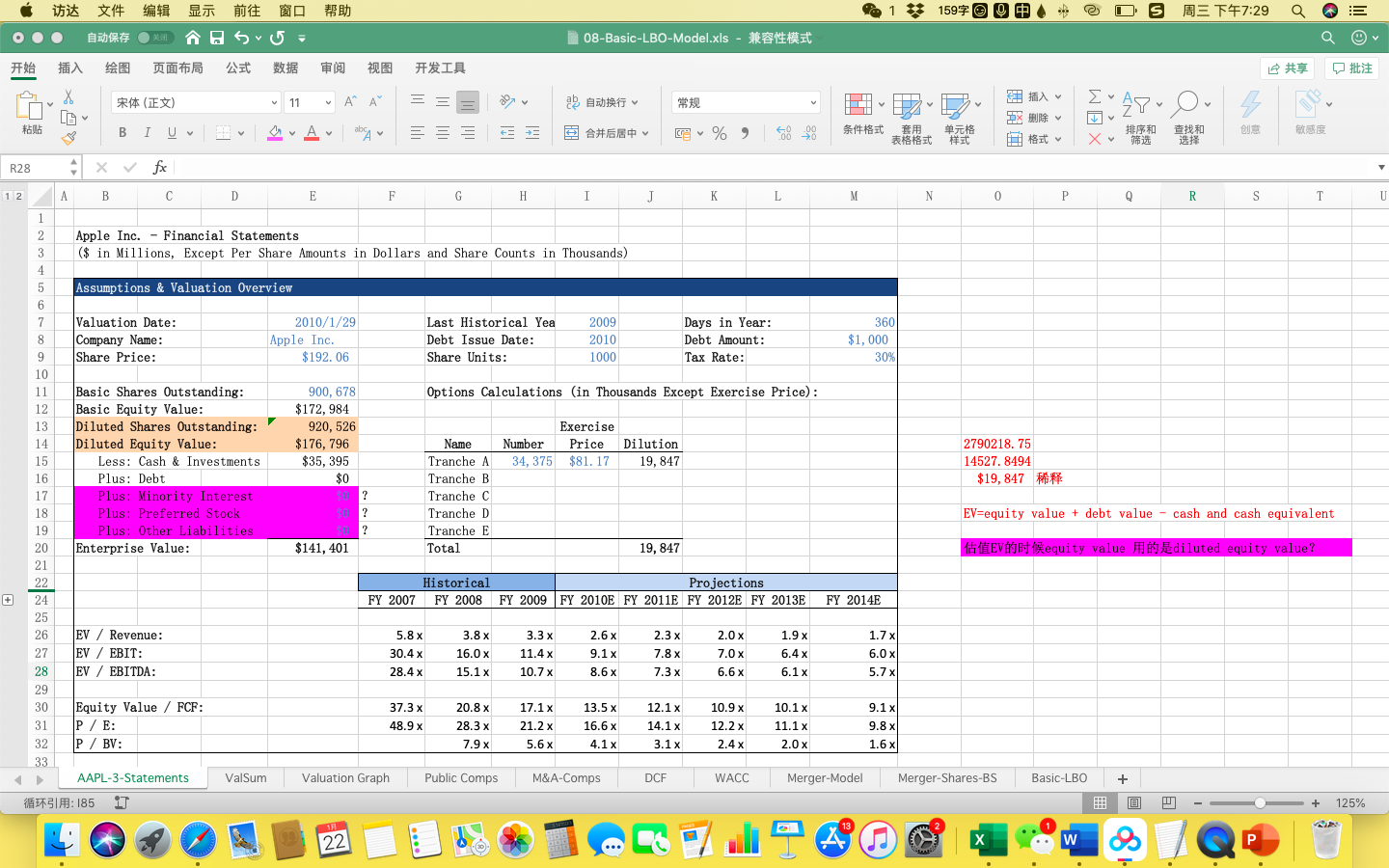Click the Format Painter brush icon
Viewport: 1389px width, 868px height.
point(68,138)
